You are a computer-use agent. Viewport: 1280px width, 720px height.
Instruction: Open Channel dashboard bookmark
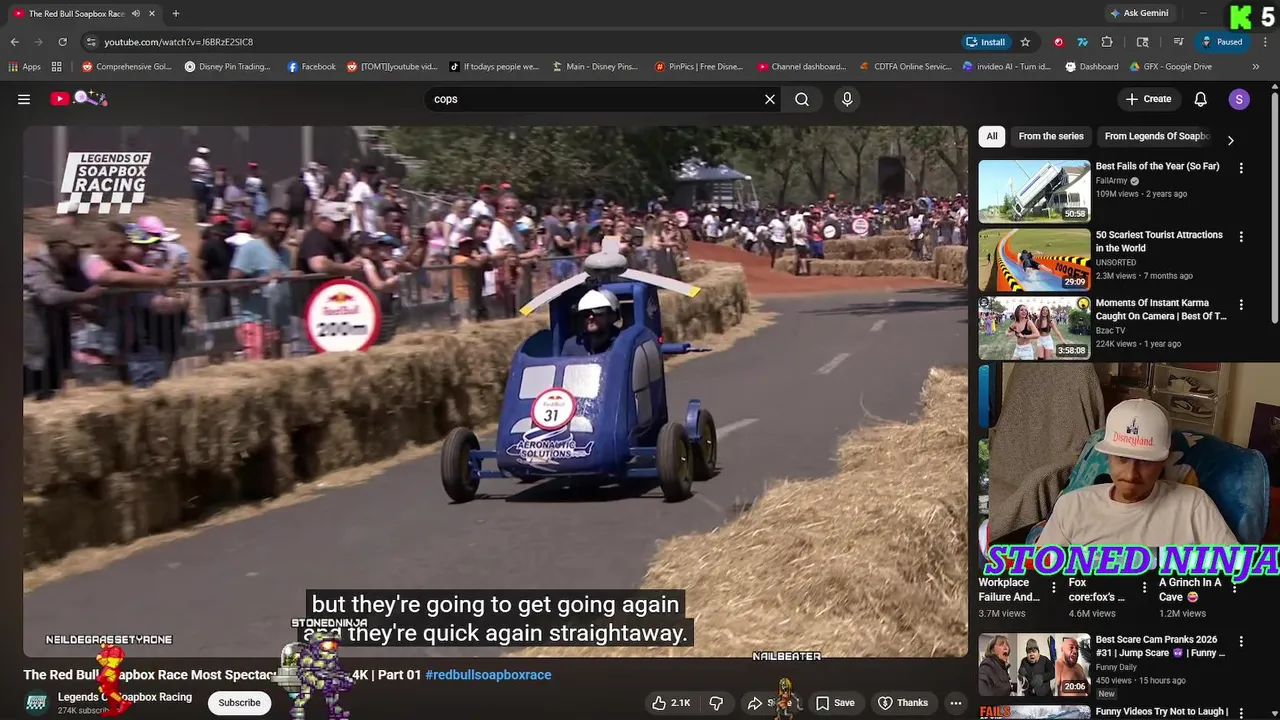[x=801, y=67]
